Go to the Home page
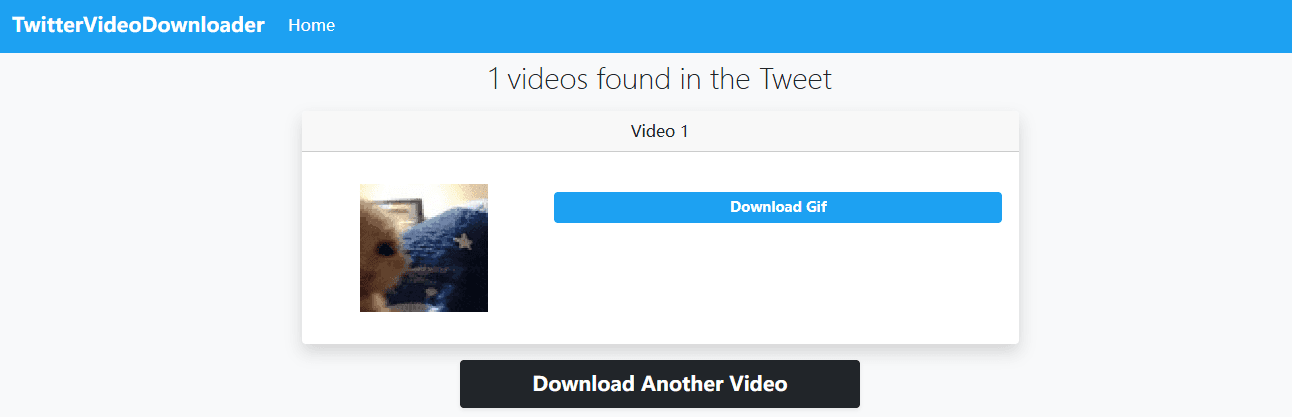This screenshot has height=417, width=1292. coord(311,25)
